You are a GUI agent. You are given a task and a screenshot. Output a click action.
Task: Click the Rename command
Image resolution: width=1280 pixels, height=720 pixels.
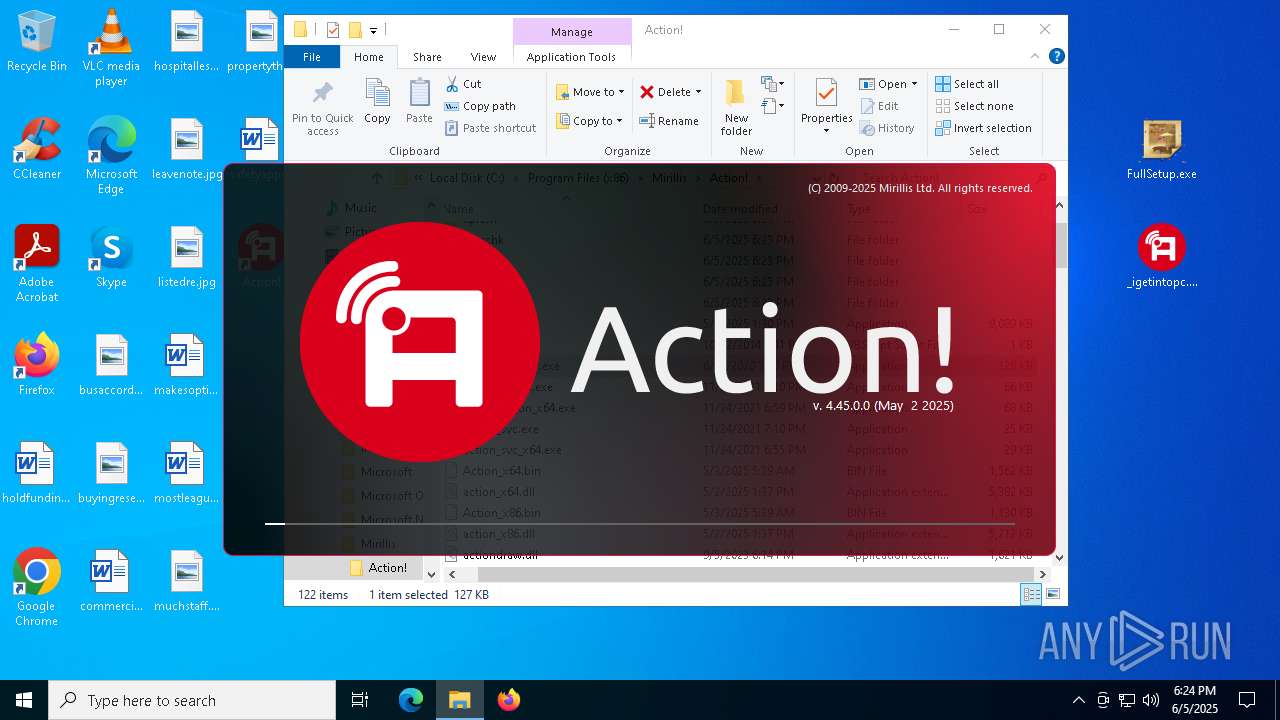tap(669, 121)
